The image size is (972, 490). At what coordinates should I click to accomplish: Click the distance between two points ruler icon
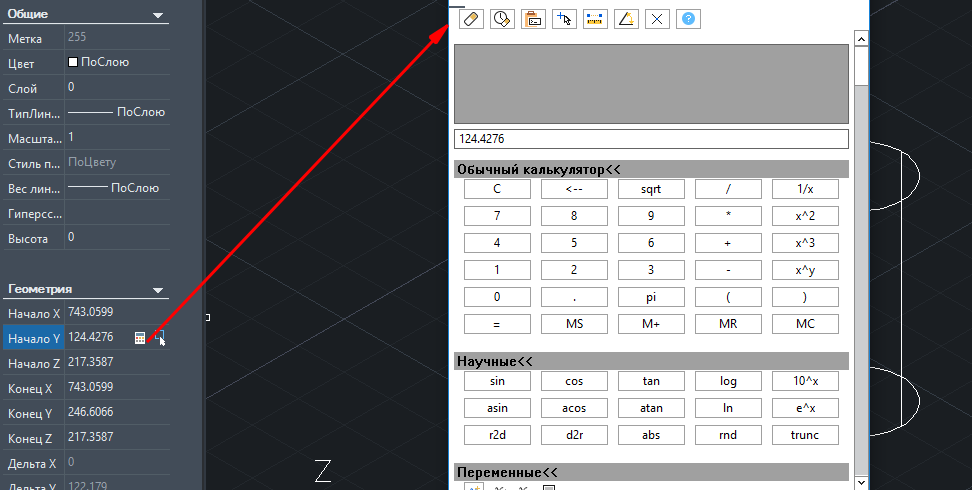[x=595, y=19]
